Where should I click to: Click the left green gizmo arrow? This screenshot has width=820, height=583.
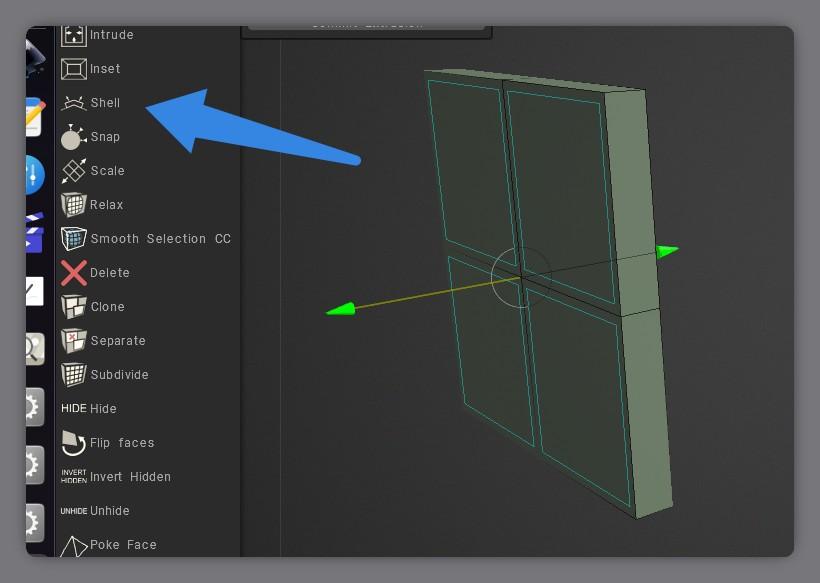coord(340,309)
